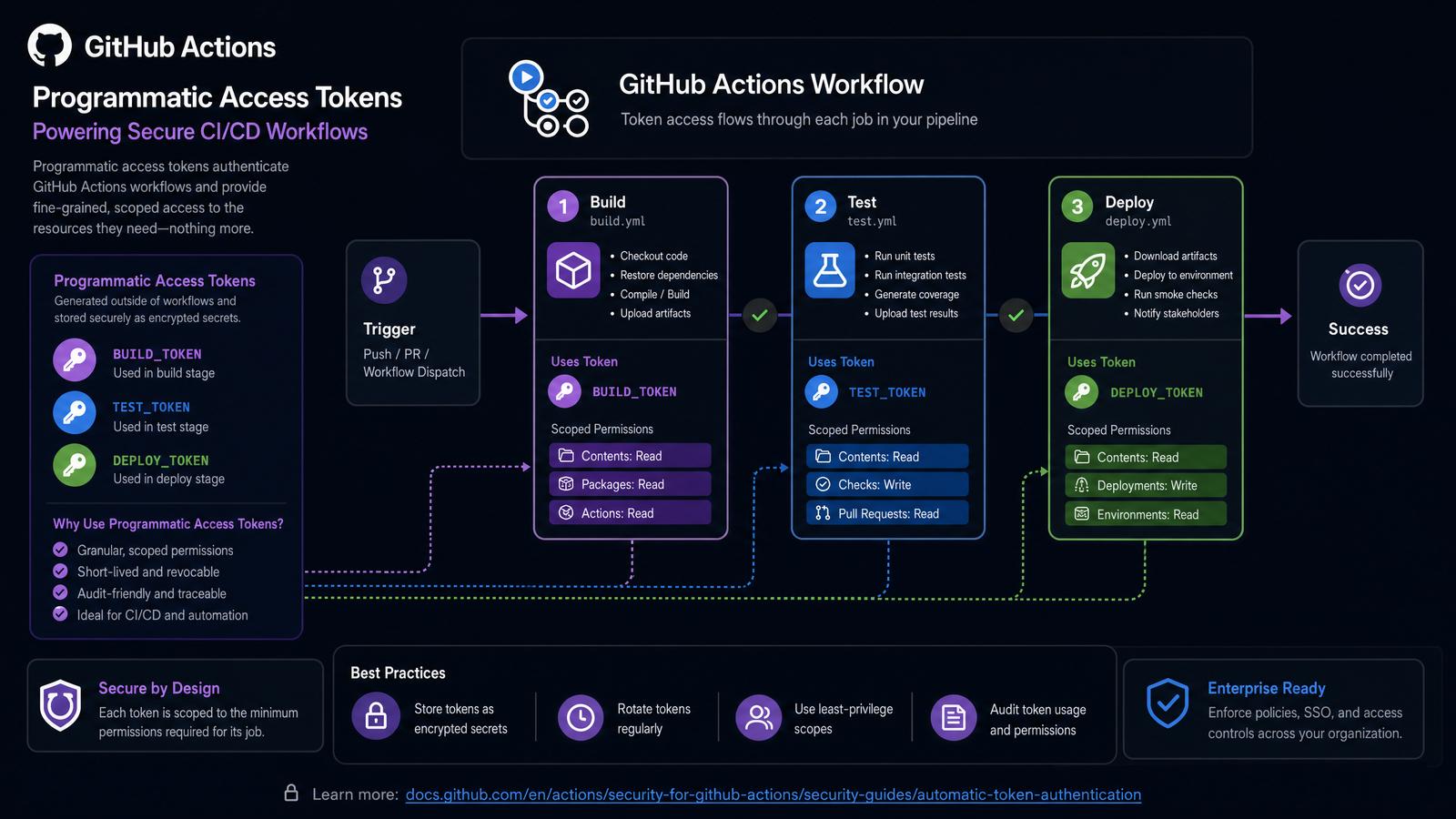This screenshot has width=1456, height=819.
Task: Click the icon beside Actions: Read
Action: click(x=566, y=513)
